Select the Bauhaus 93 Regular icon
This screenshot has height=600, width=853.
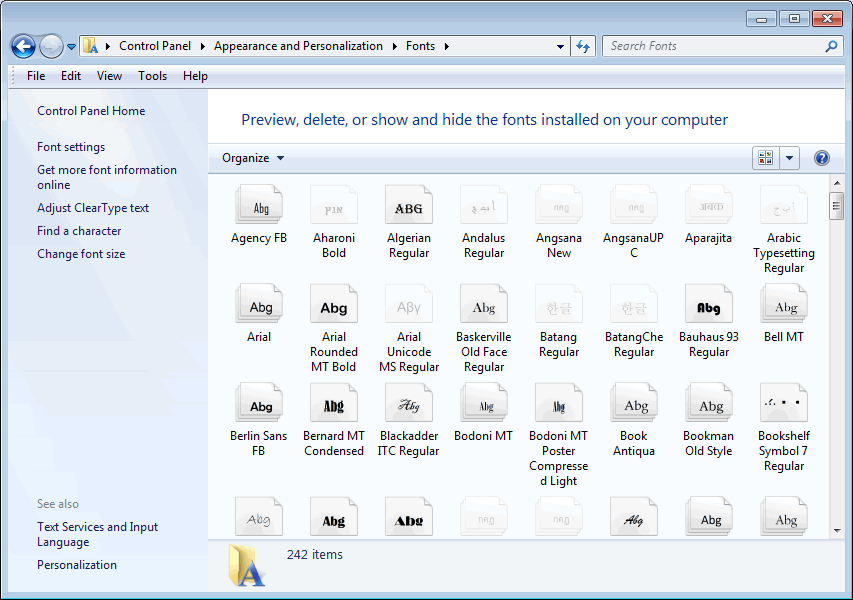[x=709, y=304]
